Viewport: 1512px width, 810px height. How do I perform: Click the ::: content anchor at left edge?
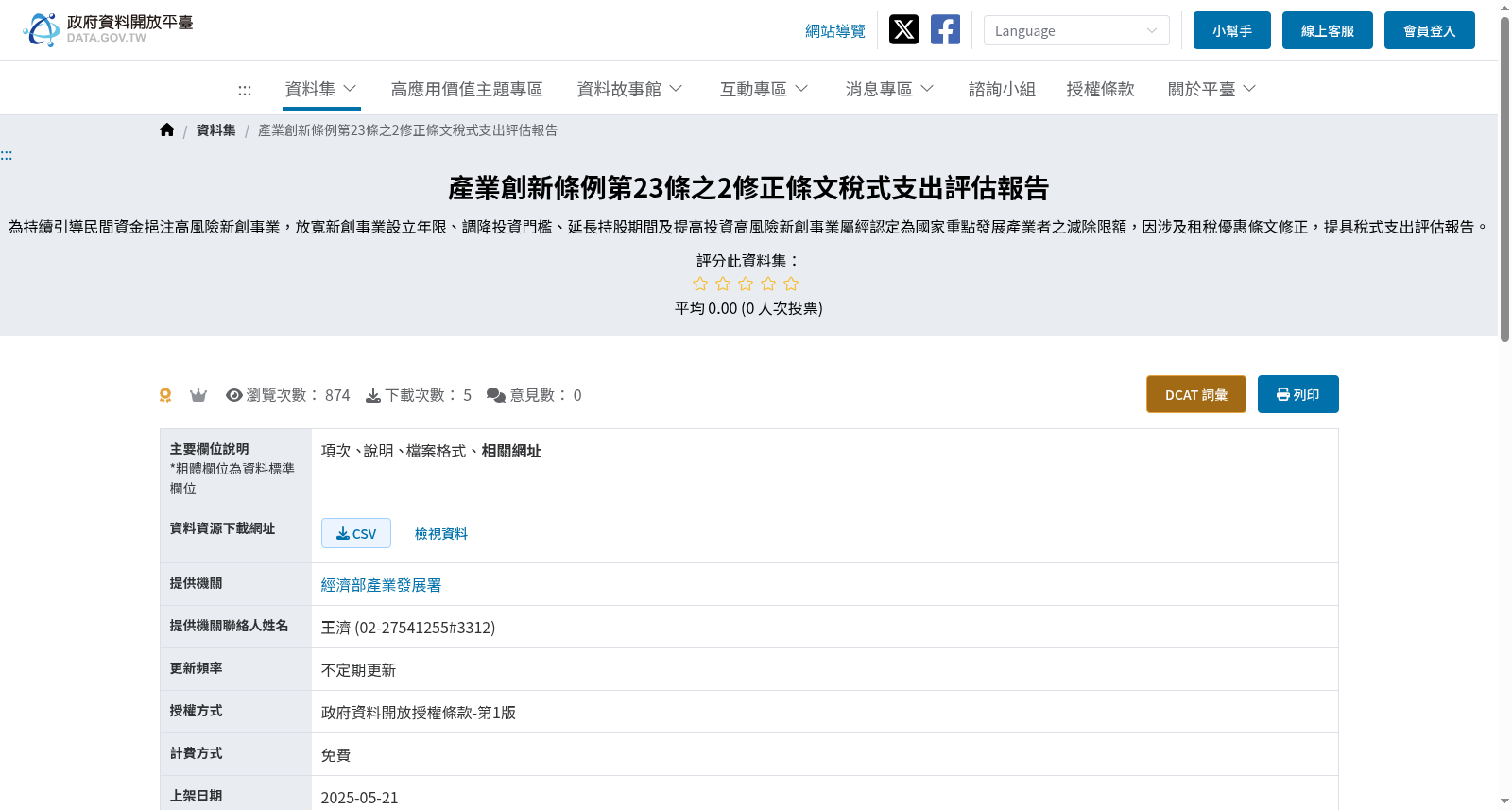7,155
